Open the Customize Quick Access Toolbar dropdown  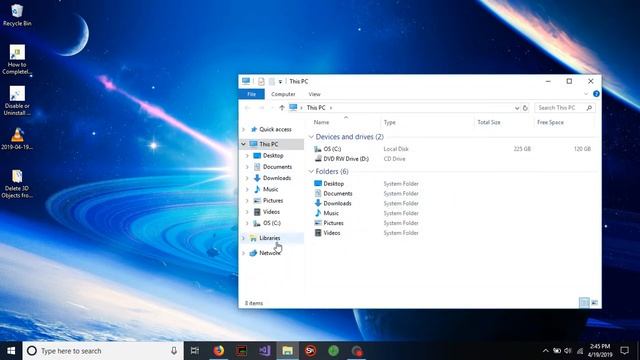pyautogui.click(x=280, y=82)
